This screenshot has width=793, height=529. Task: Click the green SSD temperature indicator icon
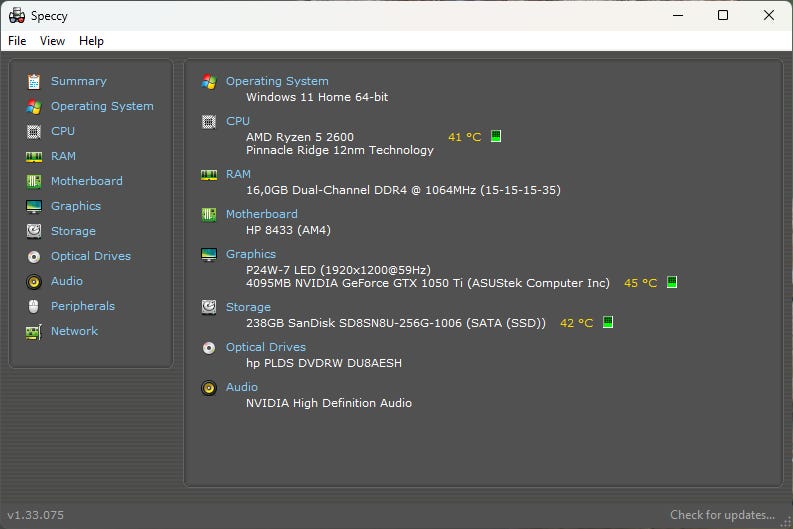608,322
